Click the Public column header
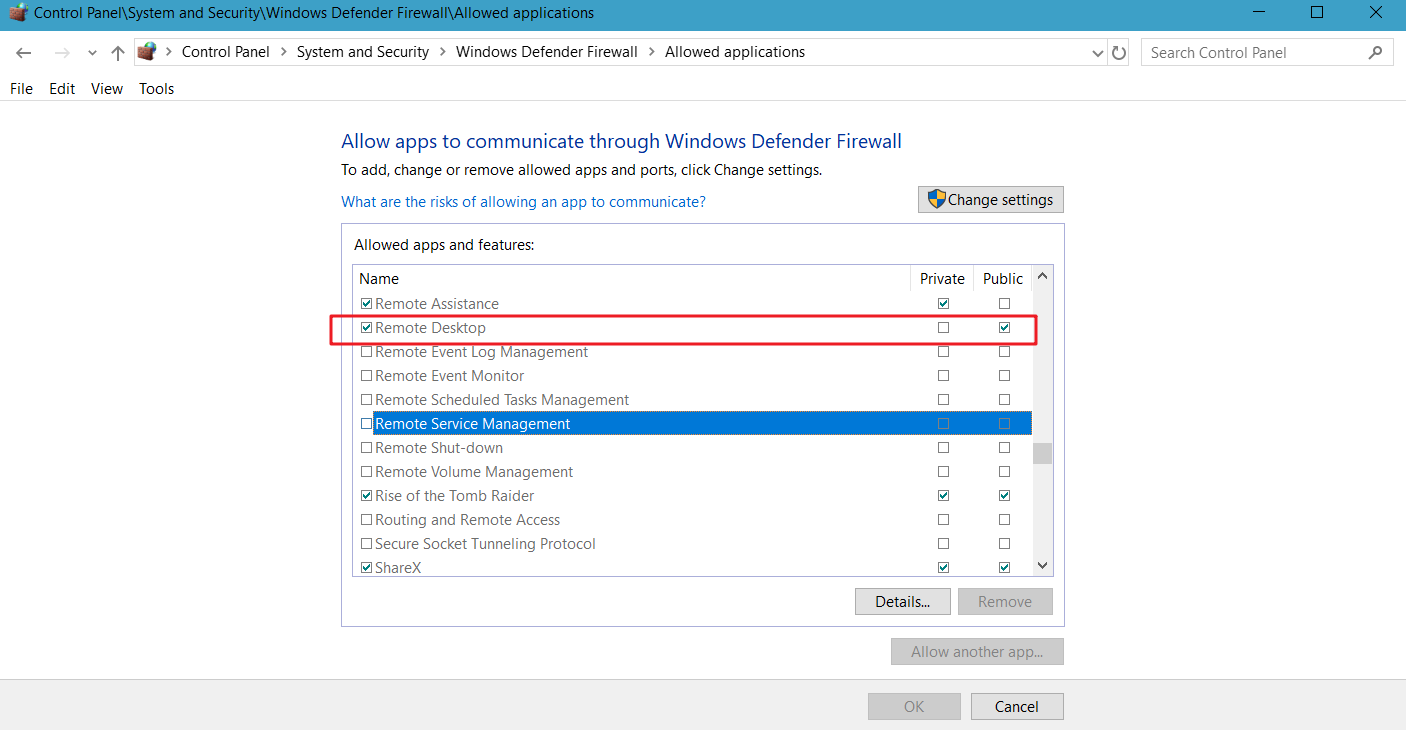The image size is (1406, 730). tap(1003, 279)
